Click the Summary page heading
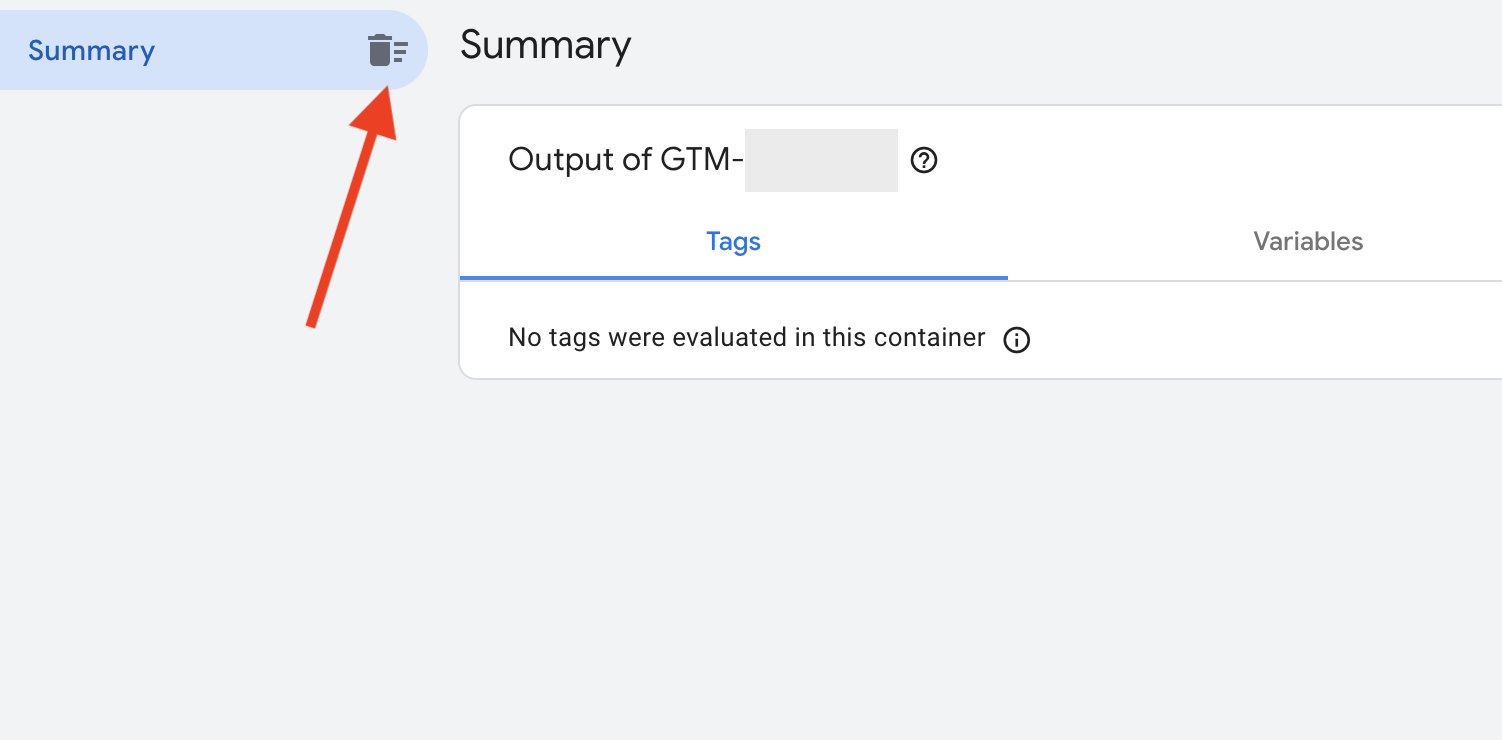This screenshot has width=1502, height=740. (x=545, y=46)
